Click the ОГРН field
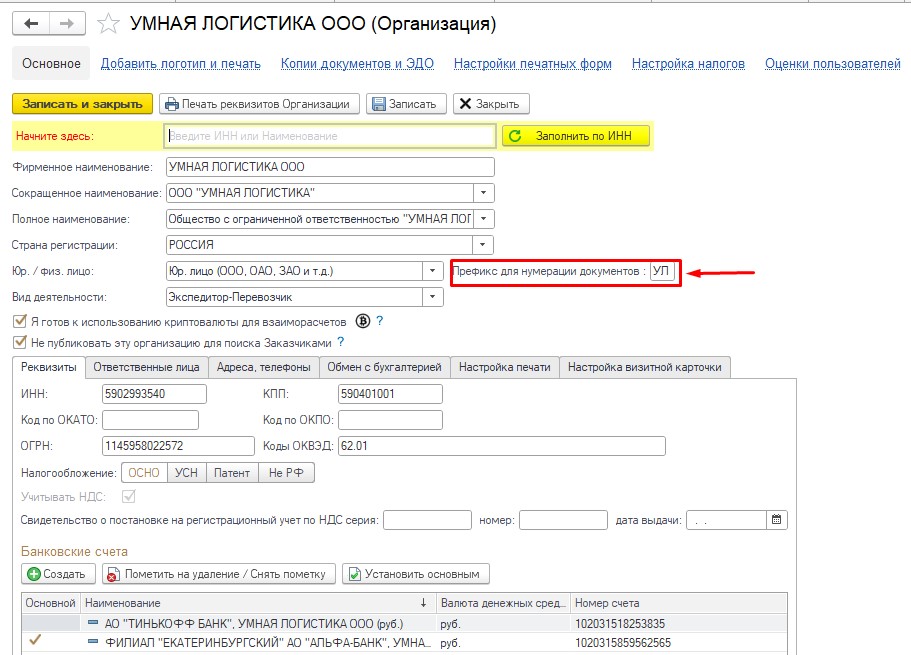Image resolution: width=911 pixels, height=655 pixels. coord(178,446)
